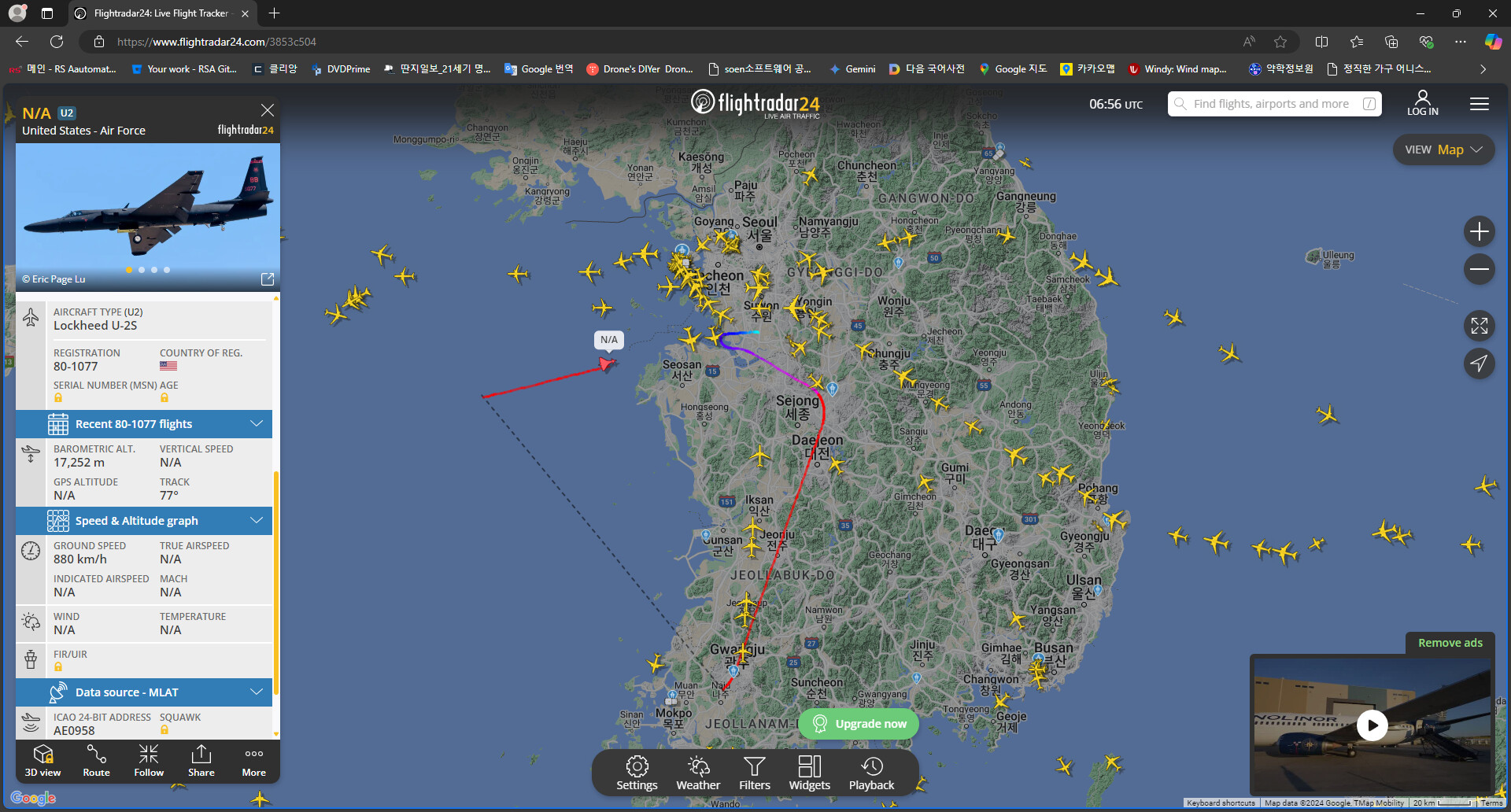Open browser Collections

pos(1391,42)
